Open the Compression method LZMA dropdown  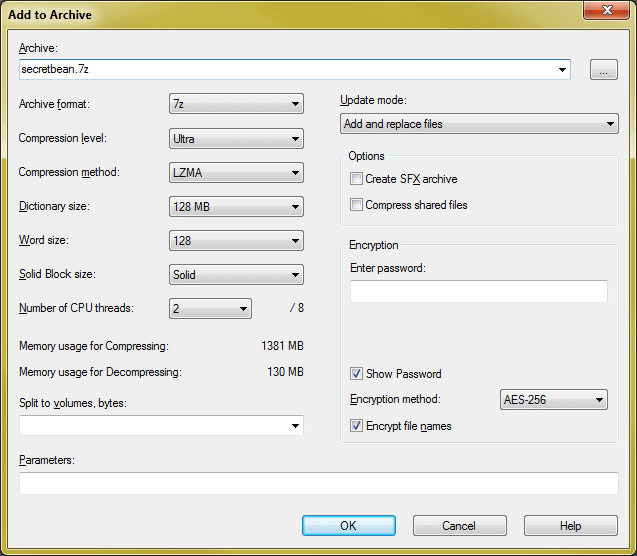click(x=236, y=173)
